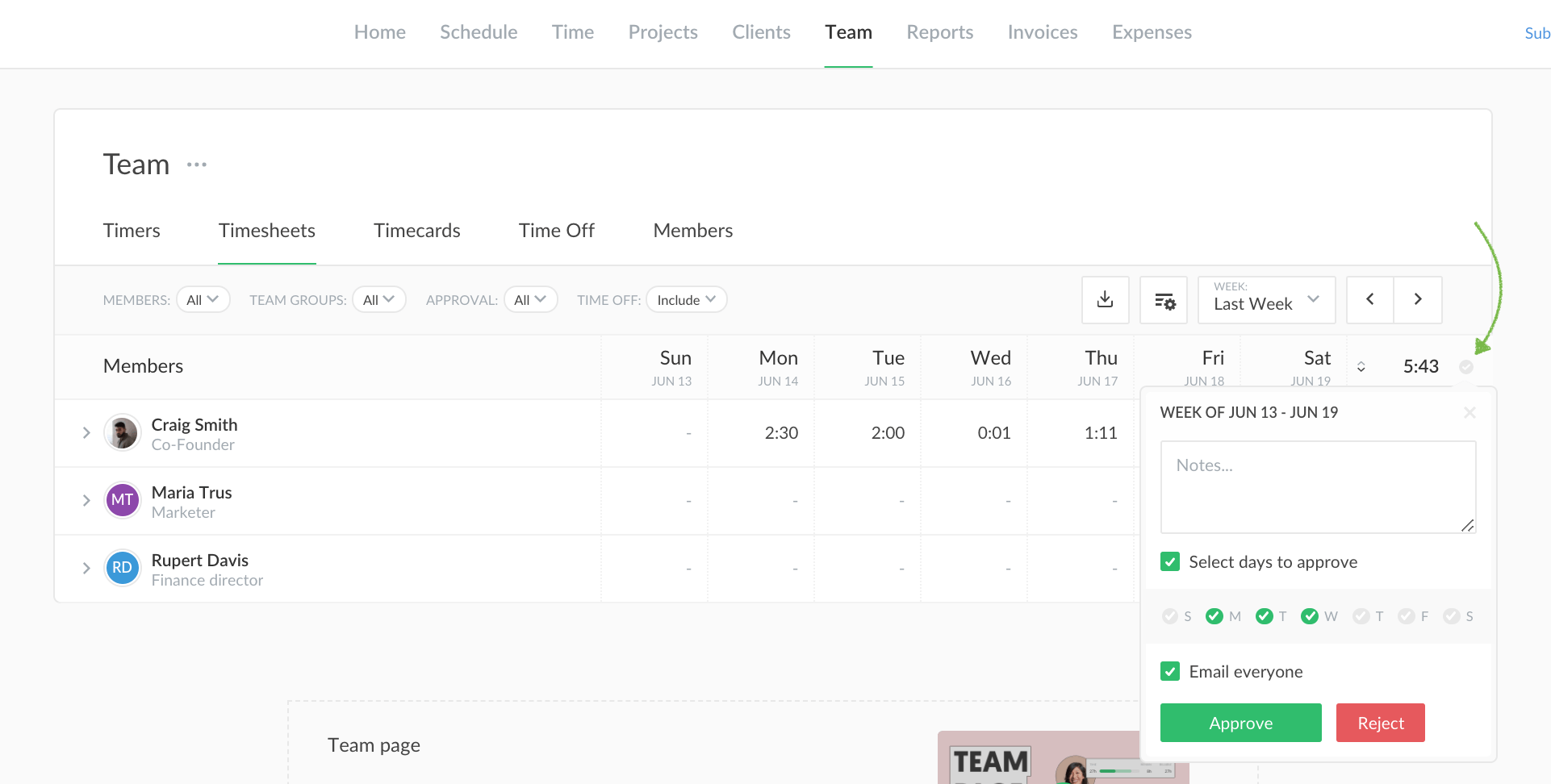This screenshot has width=1551, height=784.
Task: Open the table column settings icon
Action: click(x=1164, y=299)
